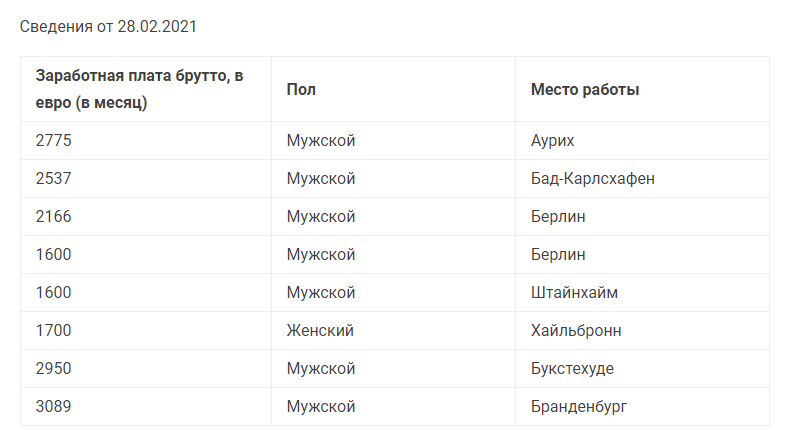Click the salary value 1700
790x430 pixels.
click(x=54, y=331)
